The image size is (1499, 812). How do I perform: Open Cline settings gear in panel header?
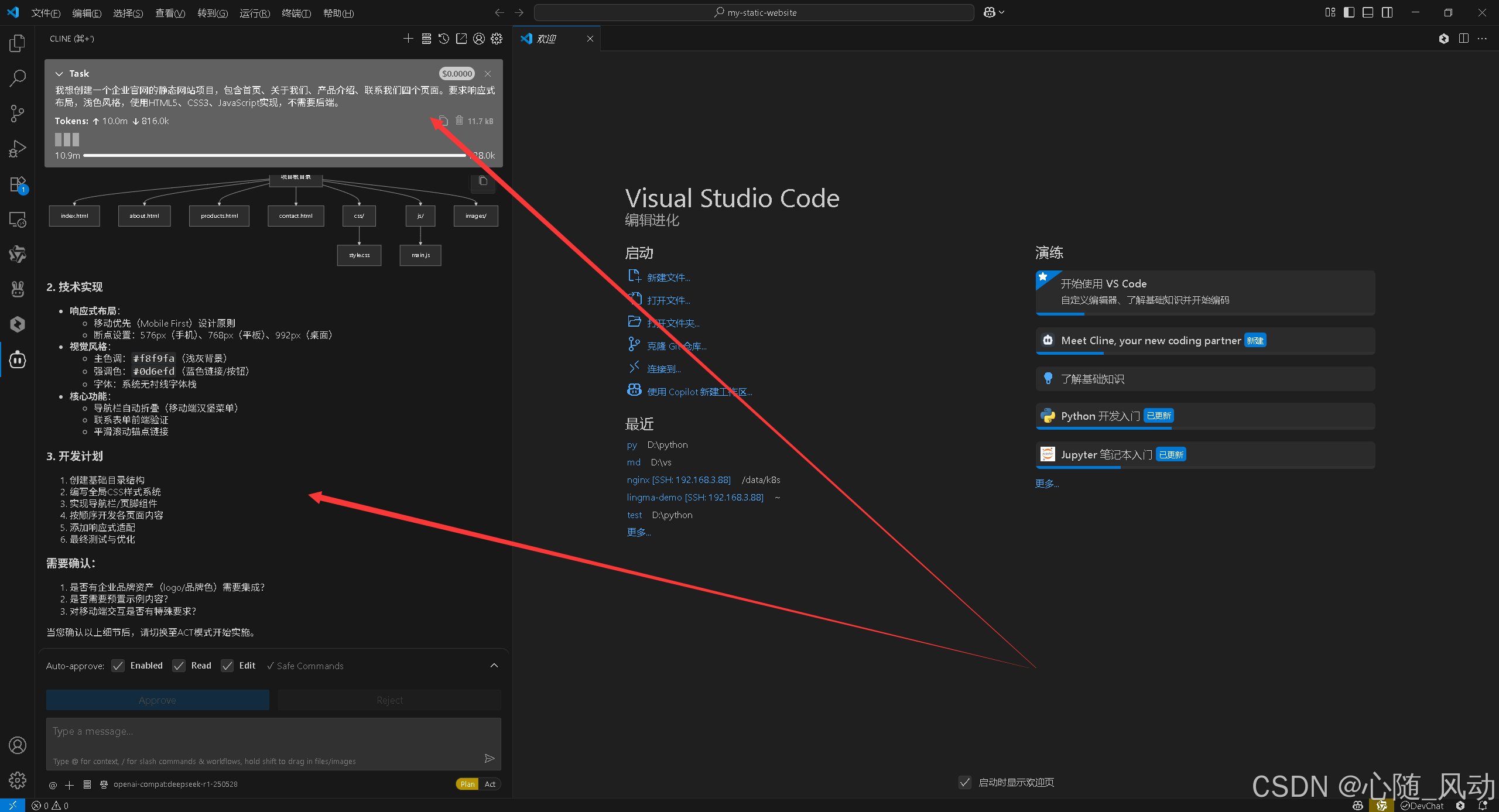497,39
